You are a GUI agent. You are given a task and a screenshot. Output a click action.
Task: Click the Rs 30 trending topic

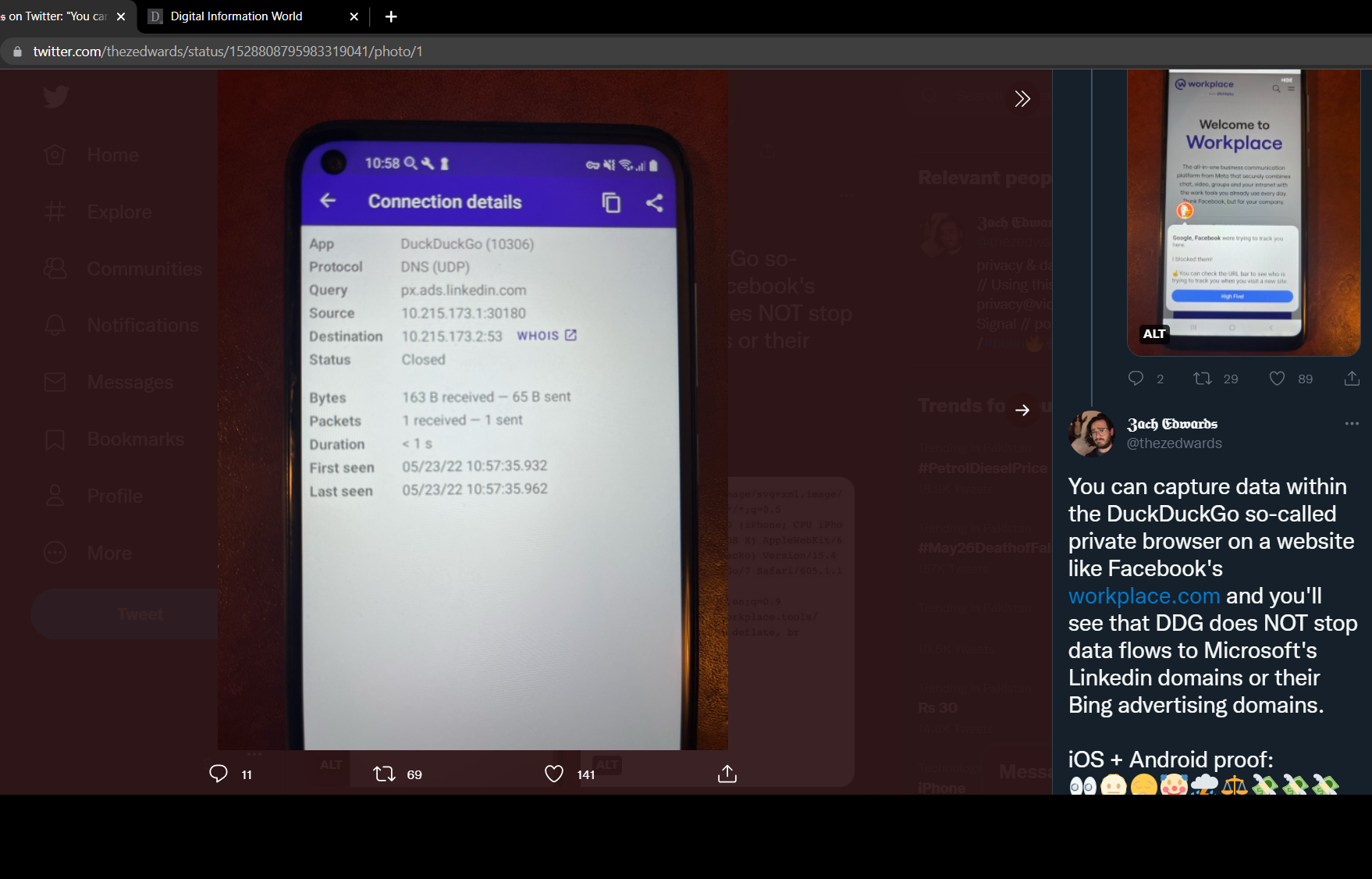coord(937,708)
